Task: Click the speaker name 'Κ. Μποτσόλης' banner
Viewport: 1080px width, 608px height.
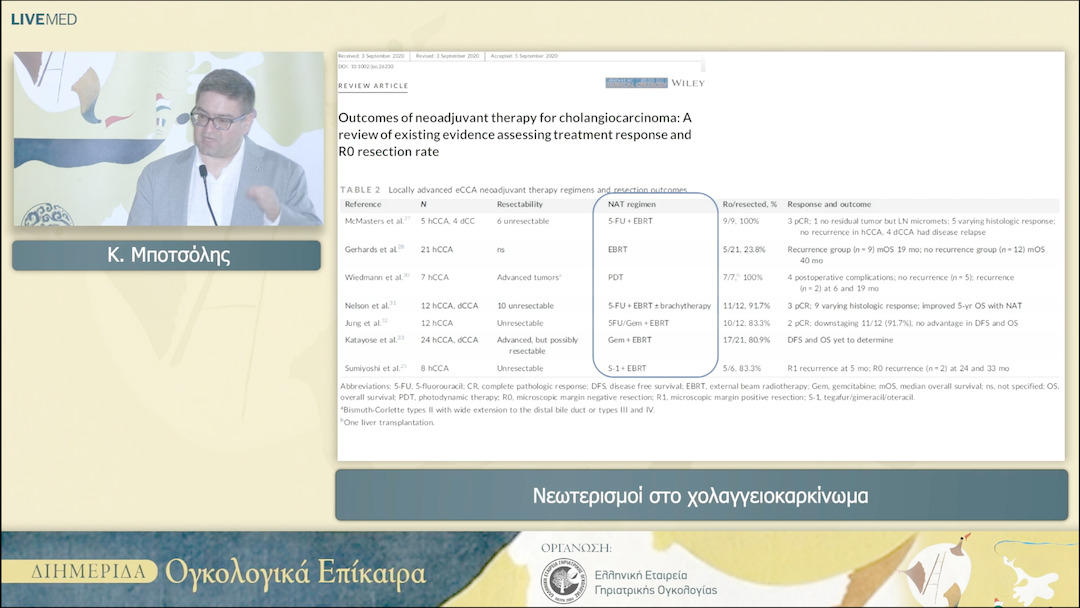Action: 167,255
